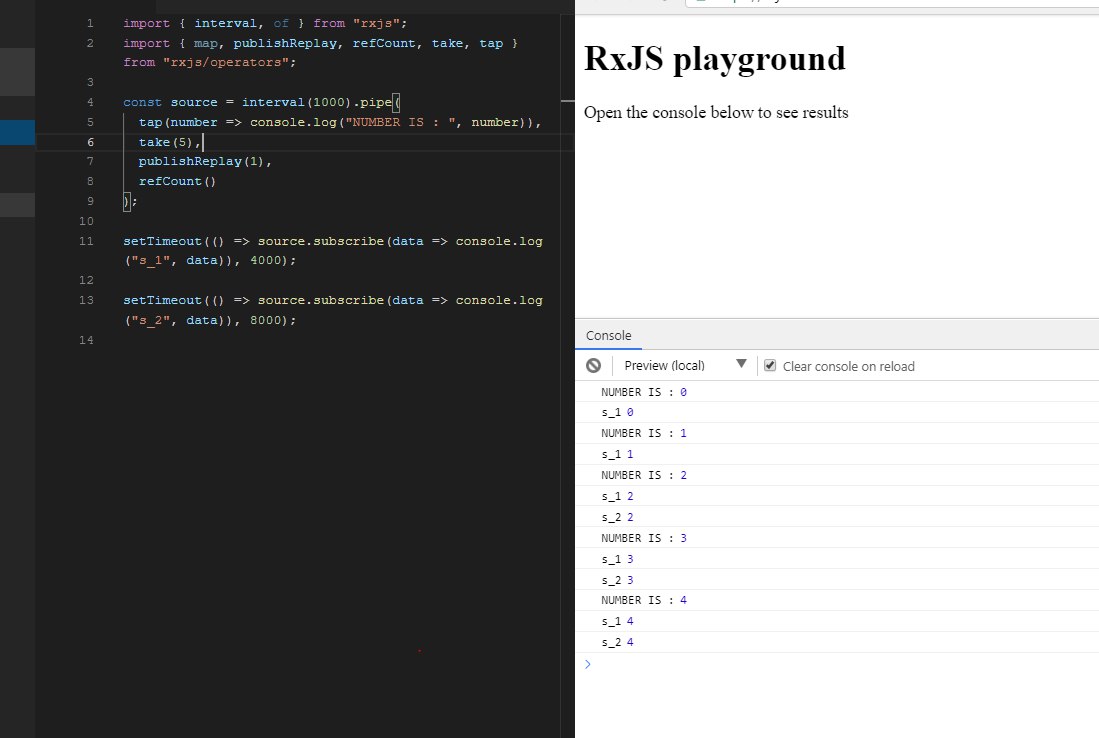The width and height of the screenshot is (1099, 738).
Task: Click 'source' in the const declaration
Action: (x=194, y=102)
